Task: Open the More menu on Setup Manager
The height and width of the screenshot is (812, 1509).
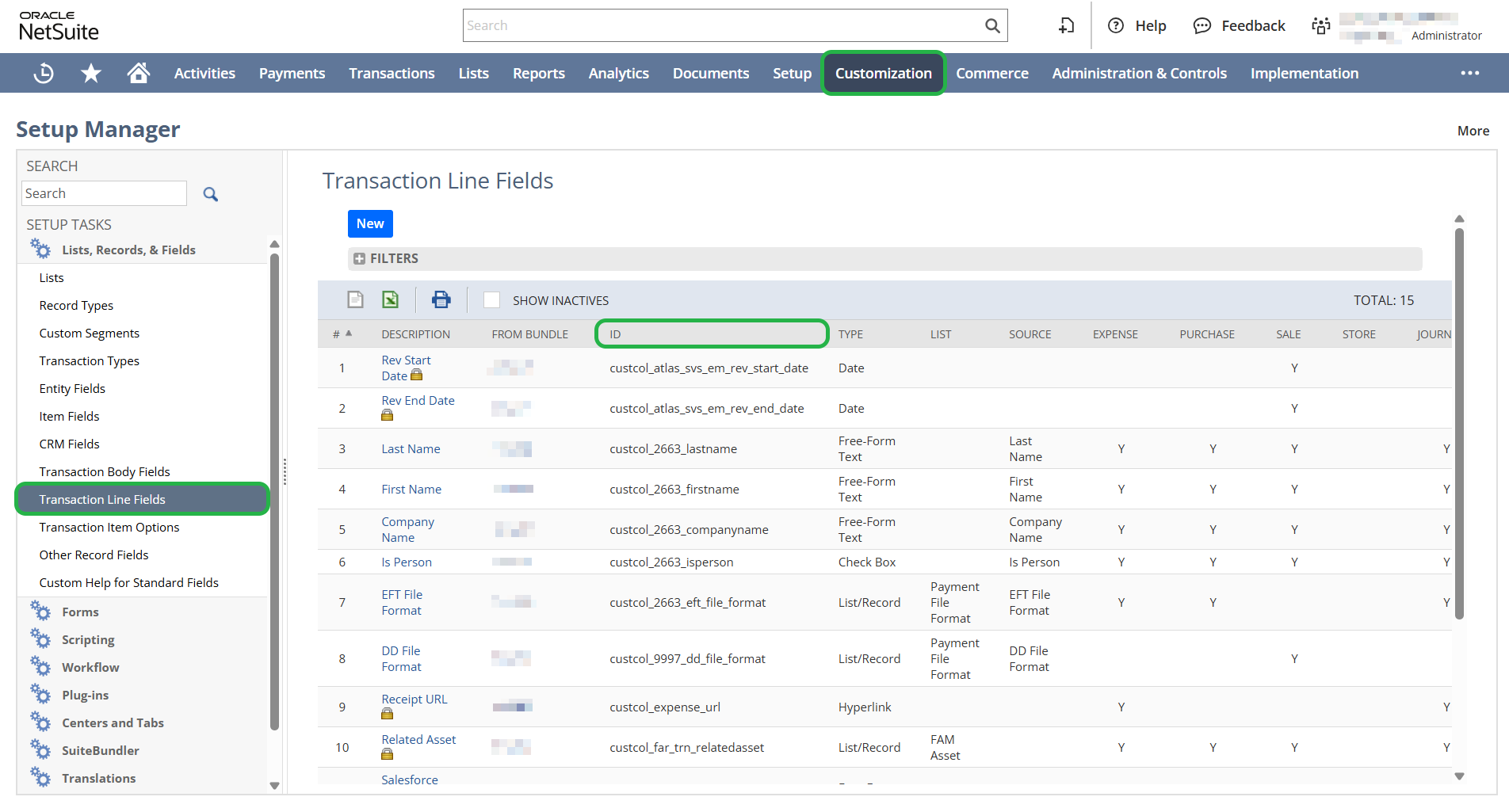Action: coord(1473,131)
